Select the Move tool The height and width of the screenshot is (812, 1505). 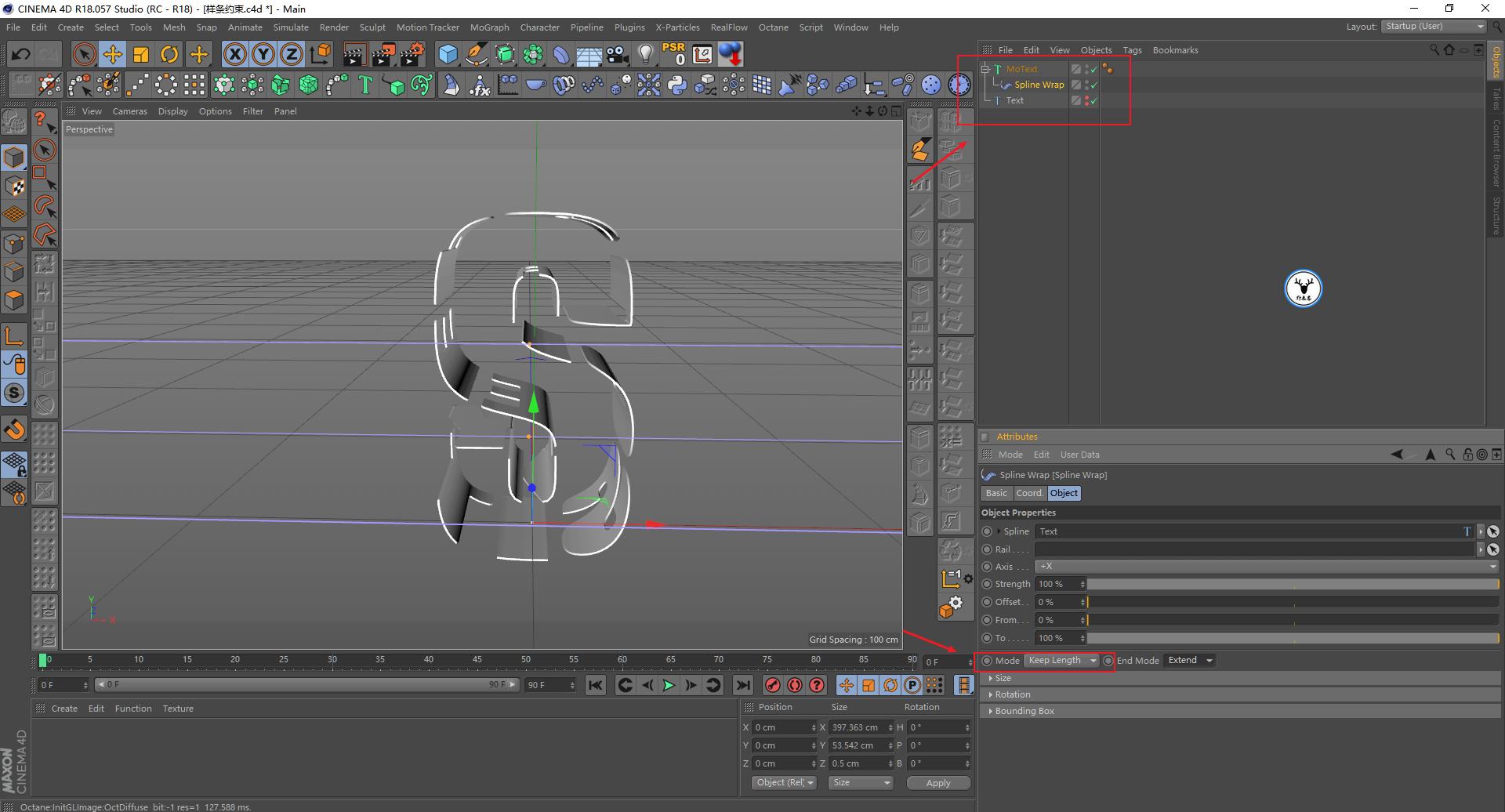point(113,54)
